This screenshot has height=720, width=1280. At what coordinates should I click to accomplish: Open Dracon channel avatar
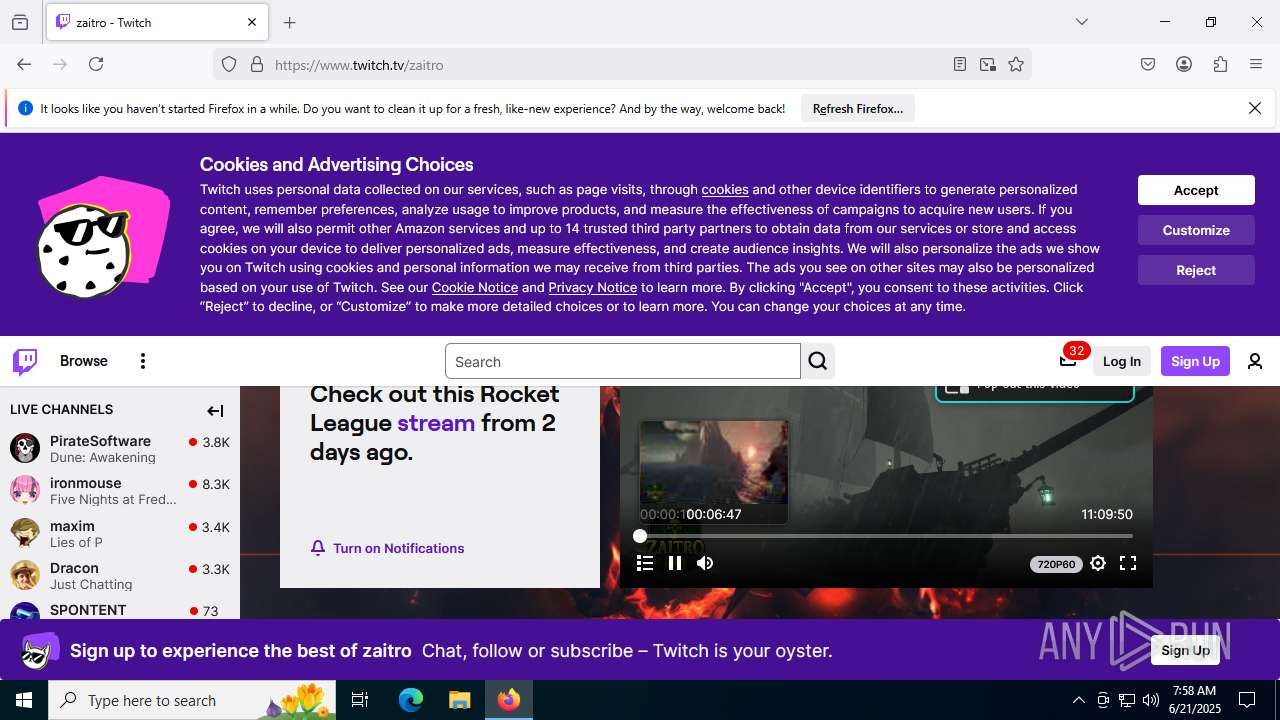(25, 575)
